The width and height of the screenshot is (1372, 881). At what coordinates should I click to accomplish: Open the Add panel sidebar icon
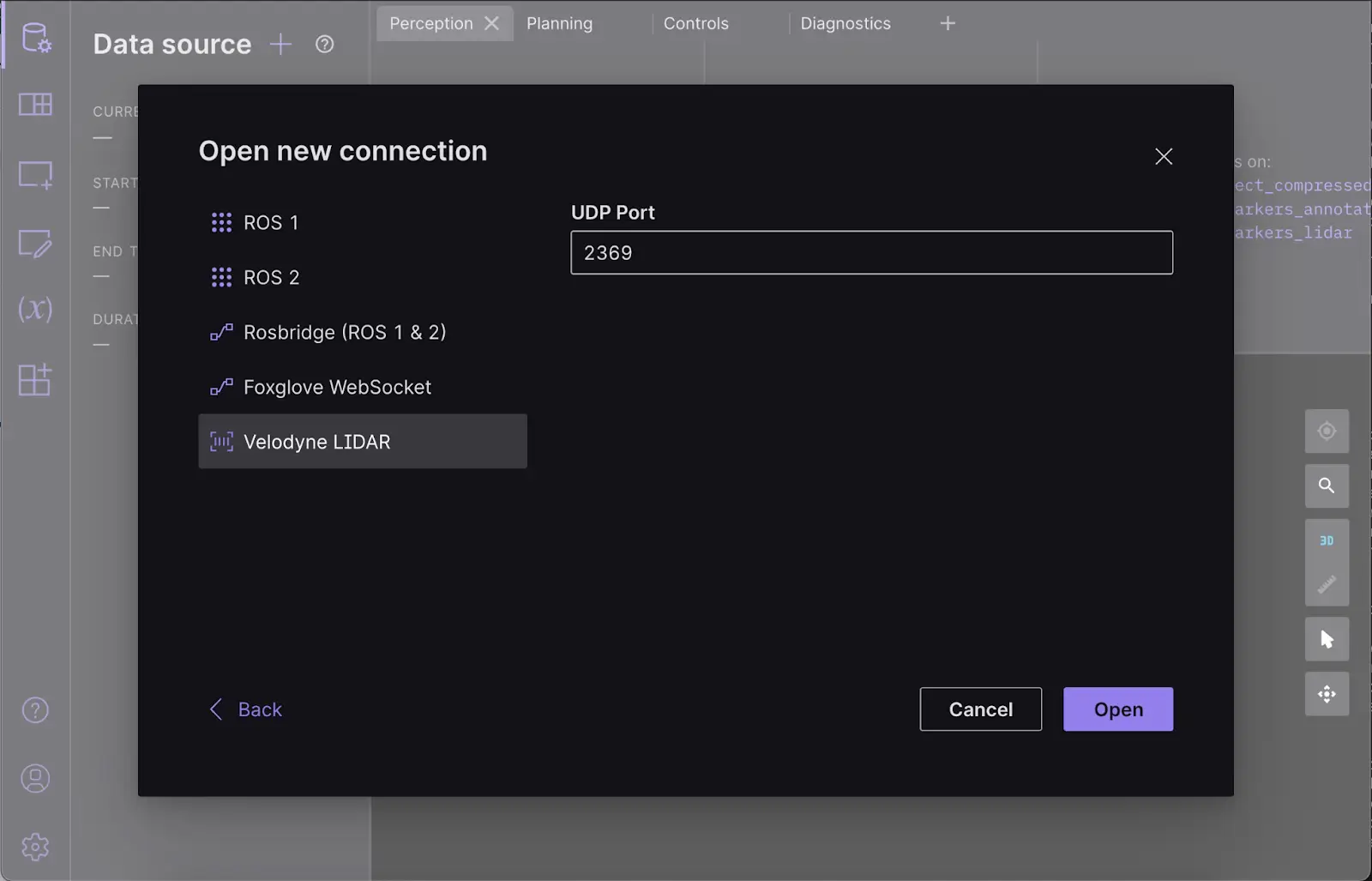(34, 175)
